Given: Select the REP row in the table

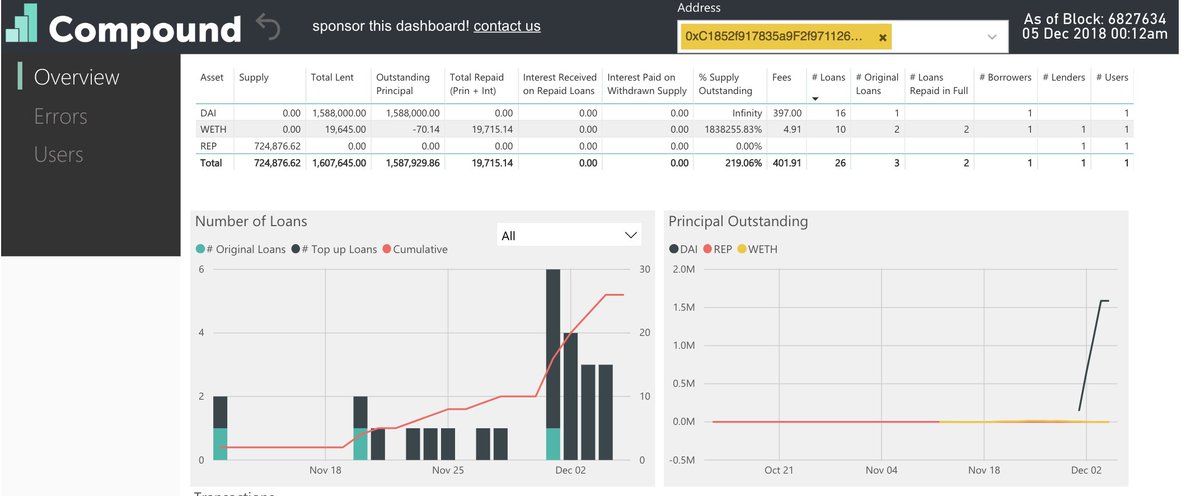Looking at the screenshot, I should [x=665, y=145].
